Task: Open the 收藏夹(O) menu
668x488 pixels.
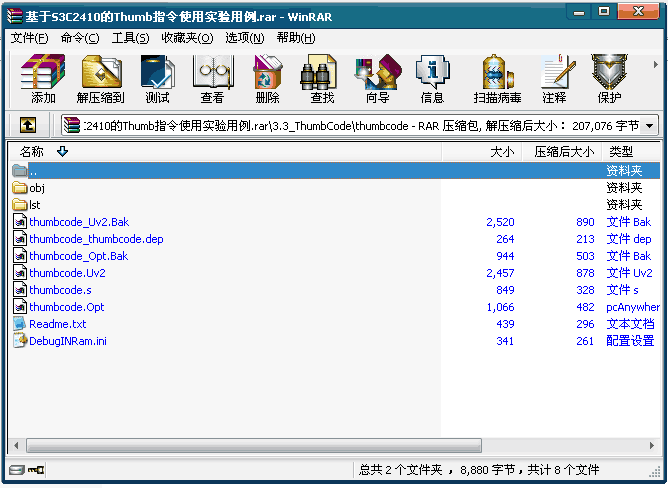Action: [x=187, y=38]
